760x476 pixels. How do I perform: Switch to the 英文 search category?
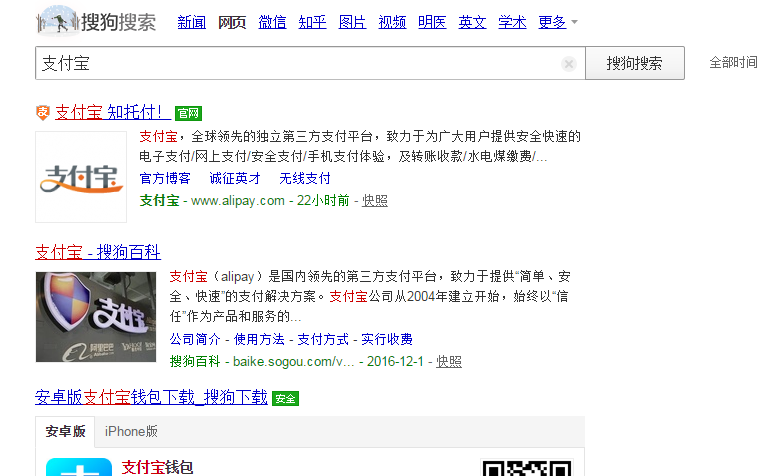click(x=472, y=22)
